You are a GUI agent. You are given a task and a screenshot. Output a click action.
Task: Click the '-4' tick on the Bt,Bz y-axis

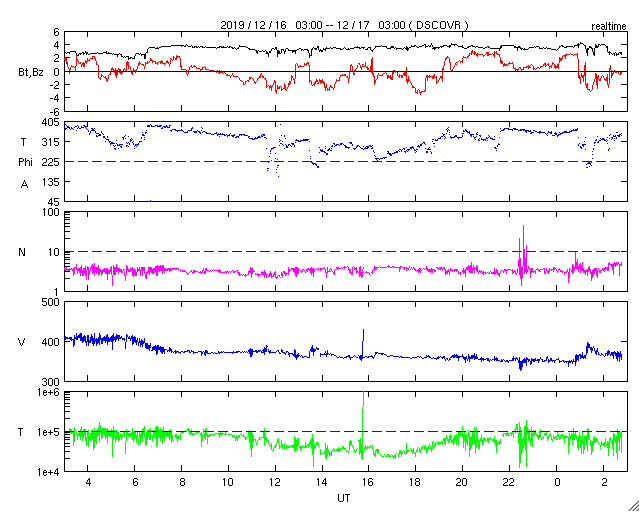point(55,98)
